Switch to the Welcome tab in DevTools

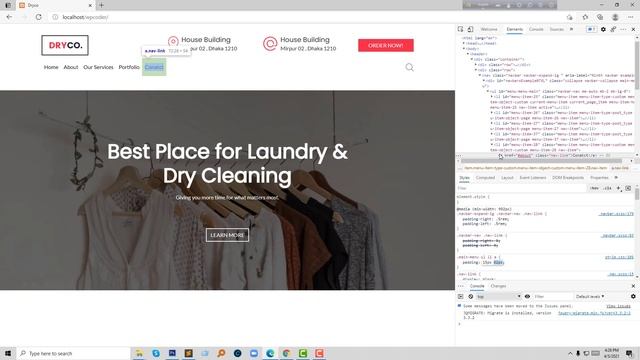tap(489, 29)
